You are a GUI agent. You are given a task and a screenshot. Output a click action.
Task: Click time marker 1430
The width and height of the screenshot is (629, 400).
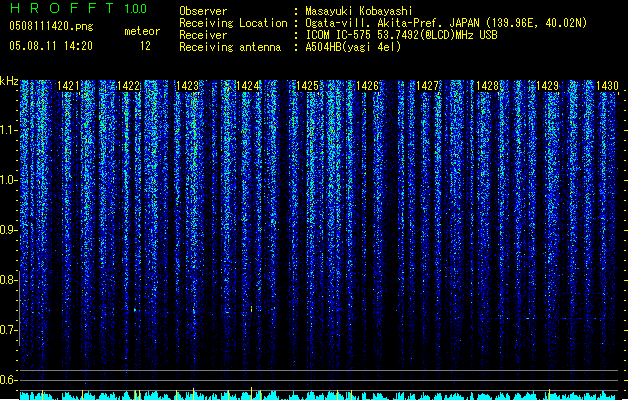click(x=607, y=86)
